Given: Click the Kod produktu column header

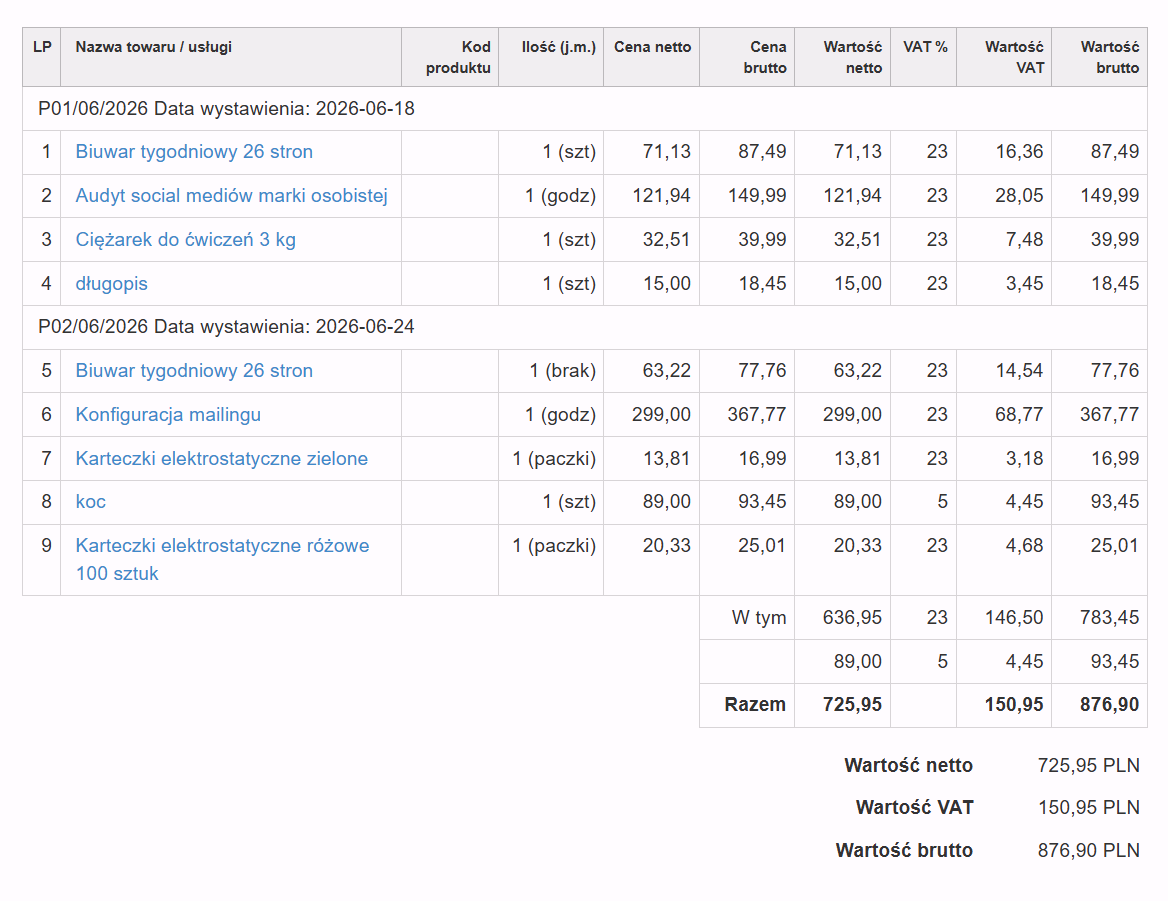Looking at the screenshot, I should (458, 57).
